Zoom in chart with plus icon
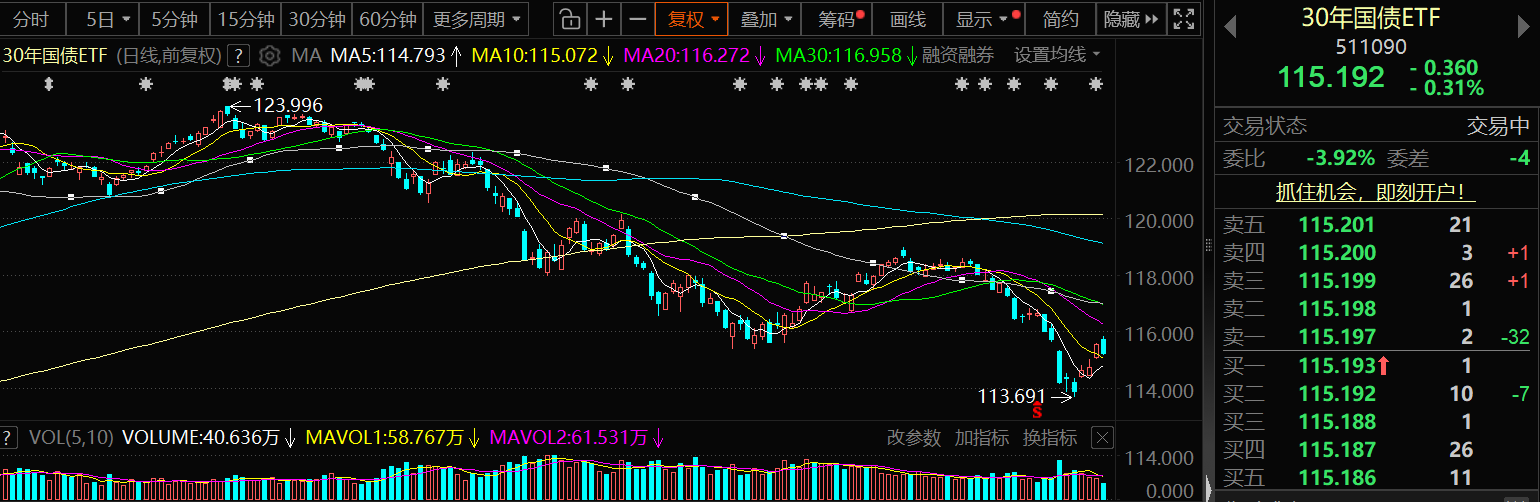1540x502 pixels. pyautogui.click(x=603, y=19)
